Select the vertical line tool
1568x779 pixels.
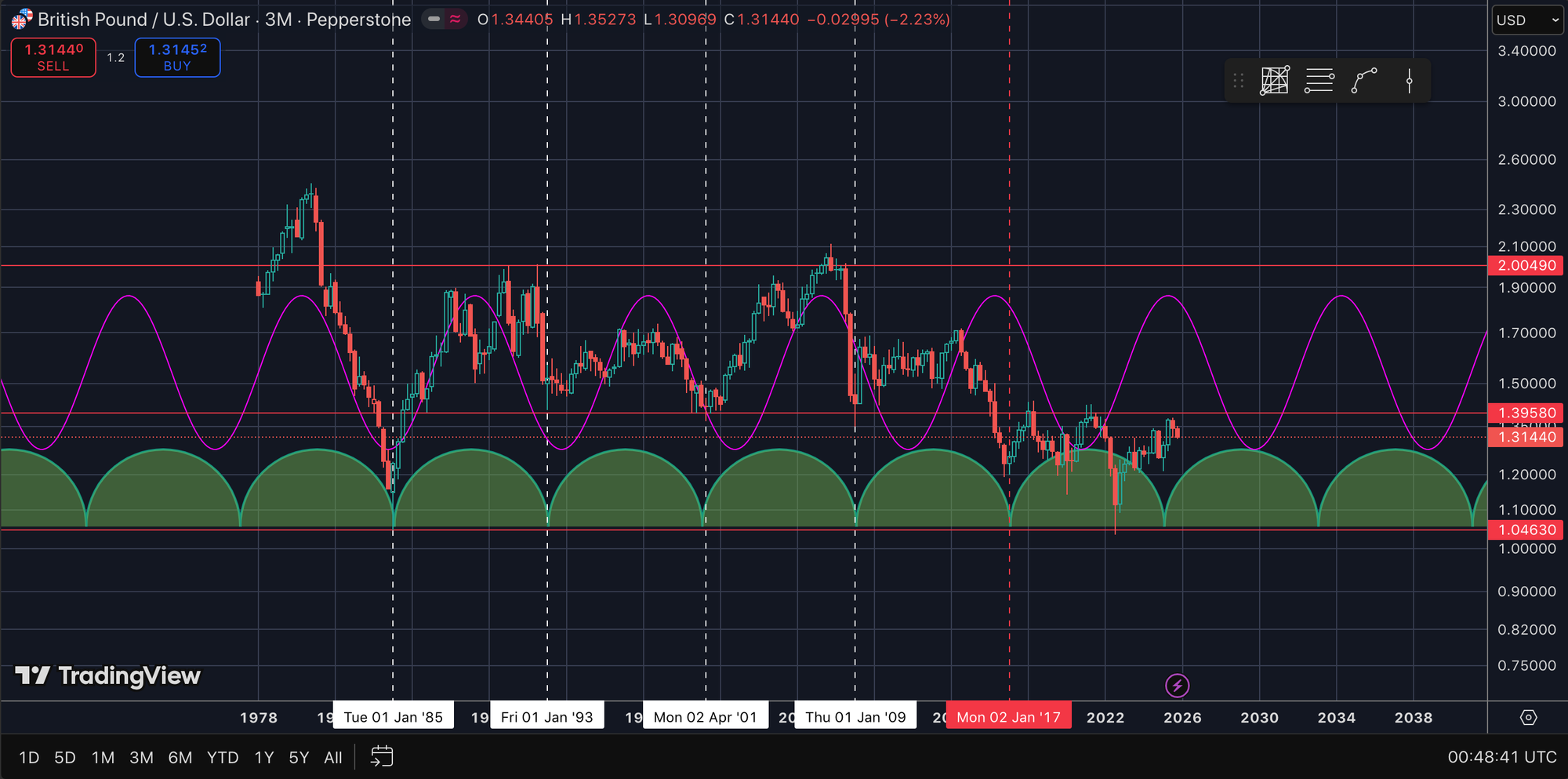(1409, 81)
